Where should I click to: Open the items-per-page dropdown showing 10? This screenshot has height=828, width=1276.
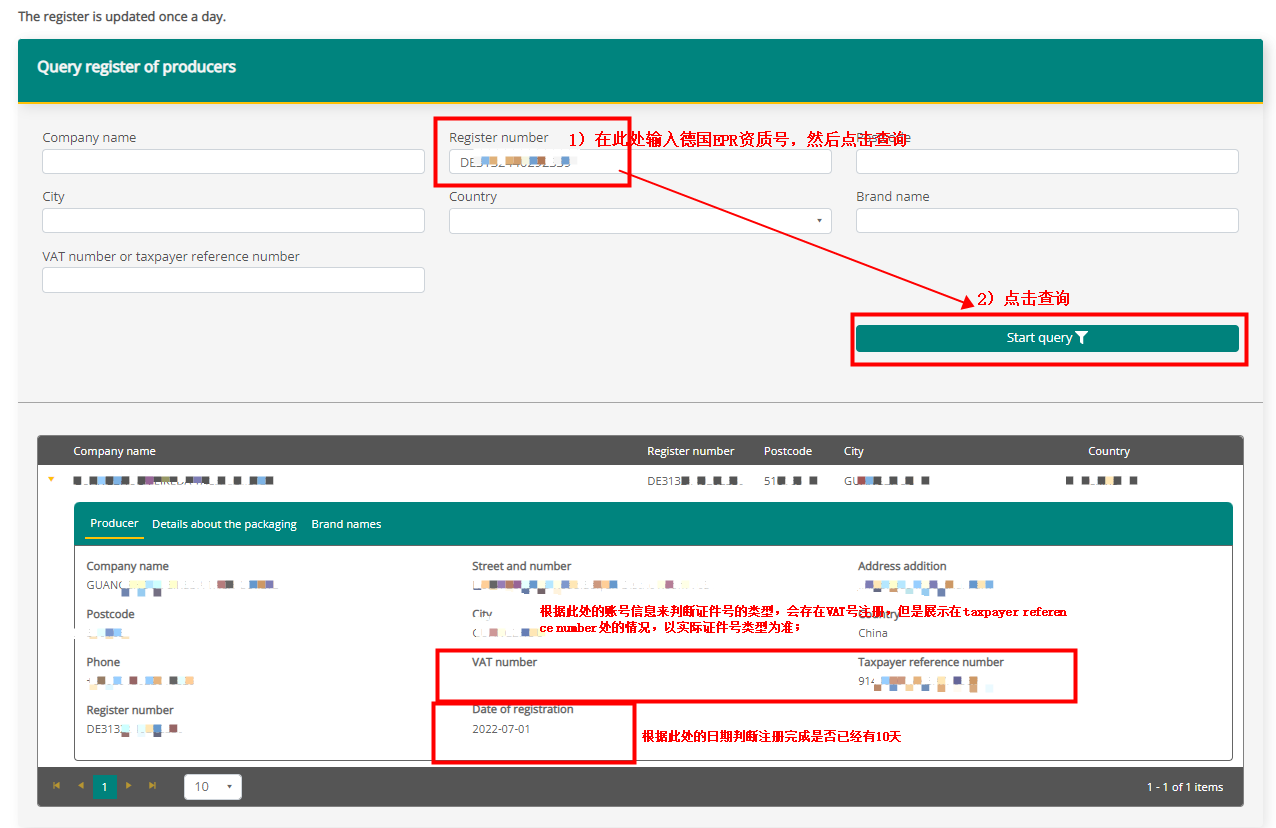point(212,787)
